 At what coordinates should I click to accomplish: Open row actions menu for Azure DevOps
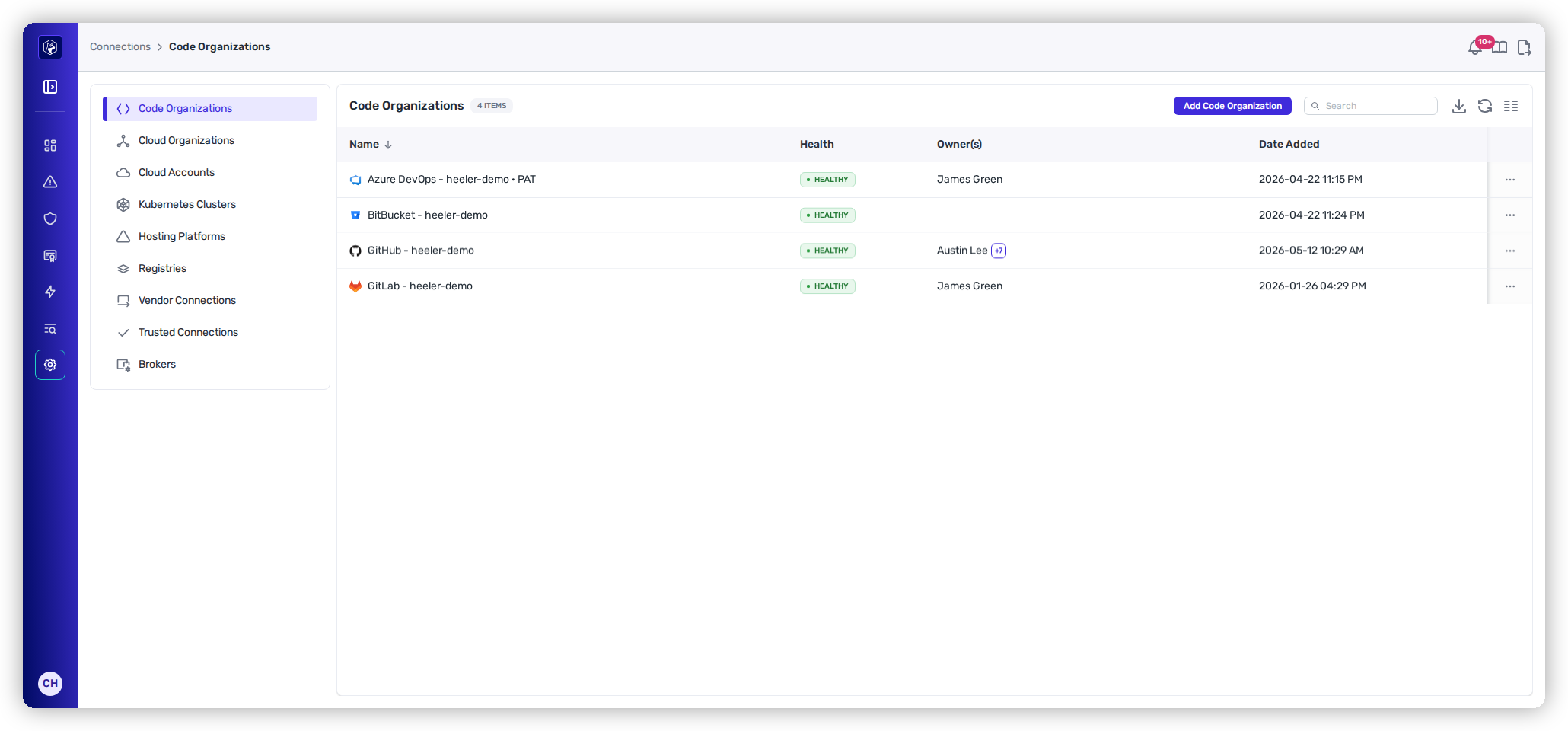pos(1510,180)
